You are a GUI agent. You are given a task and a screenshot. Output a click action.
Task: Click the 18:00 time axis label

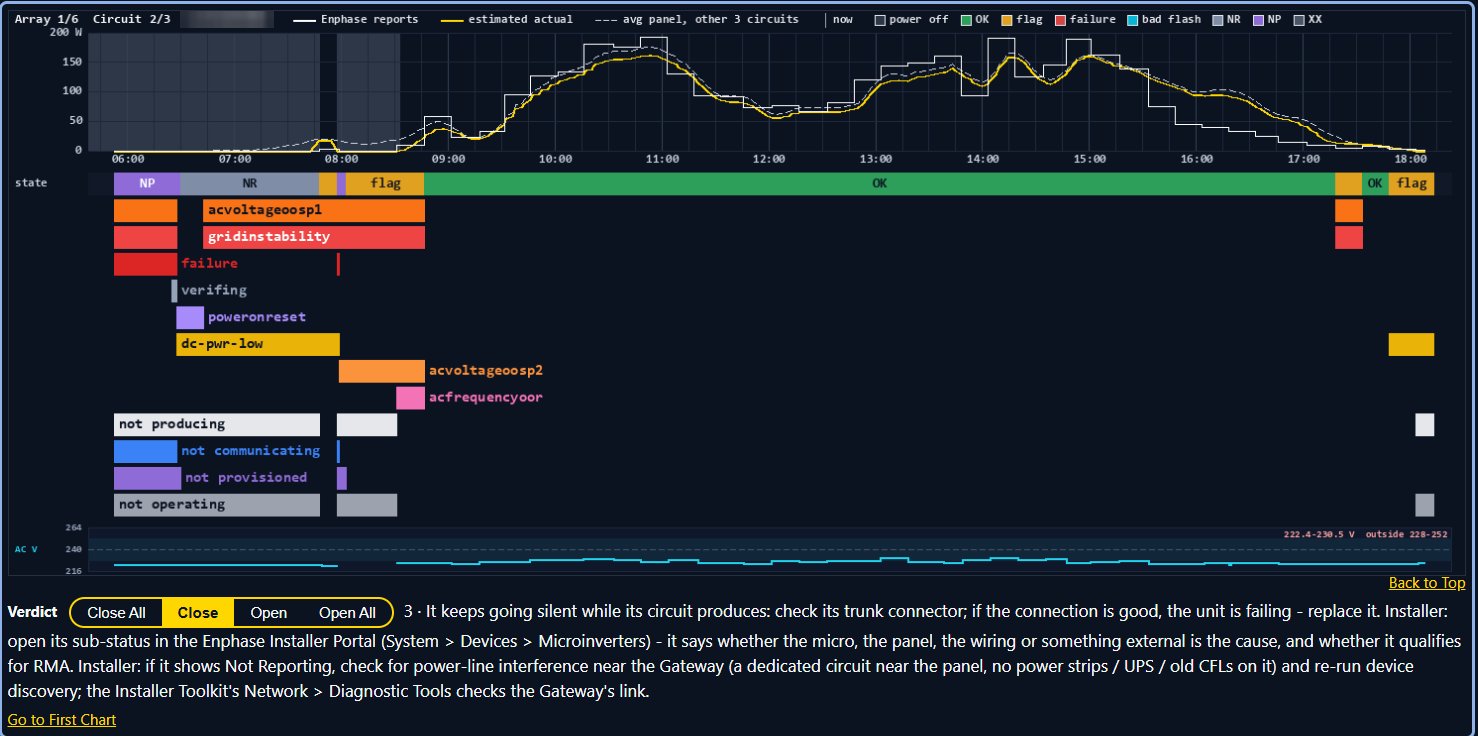(1410, 159)
